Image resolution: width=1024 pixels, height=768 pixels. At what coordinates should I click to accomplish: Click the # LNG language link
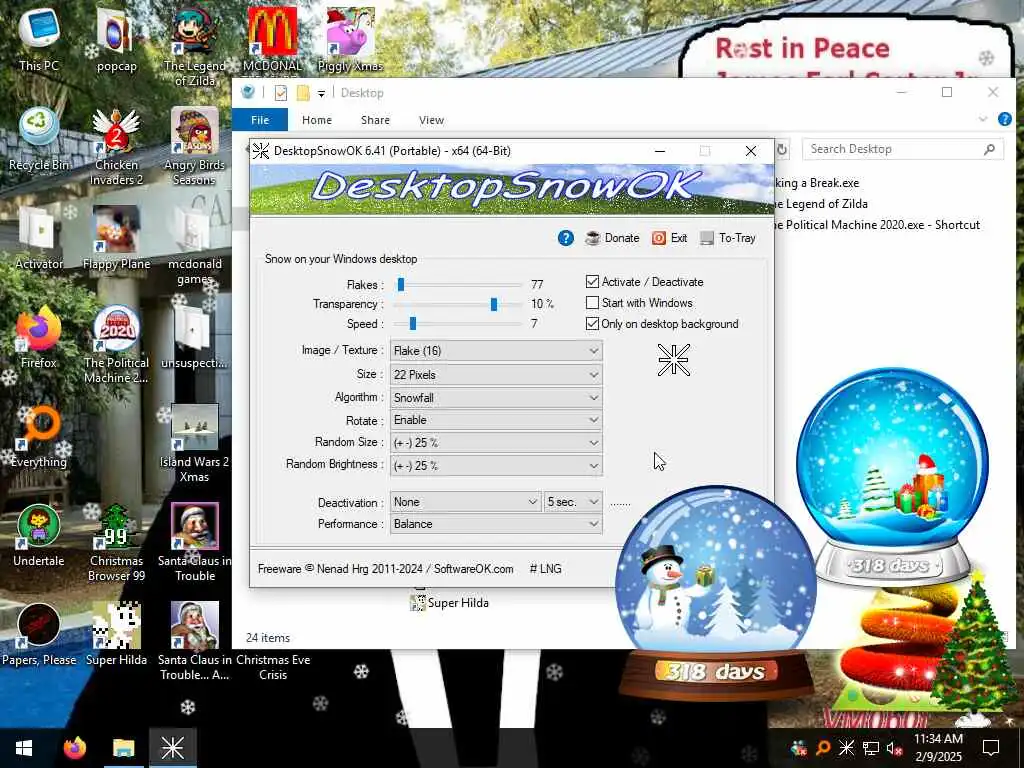[545, 569]
